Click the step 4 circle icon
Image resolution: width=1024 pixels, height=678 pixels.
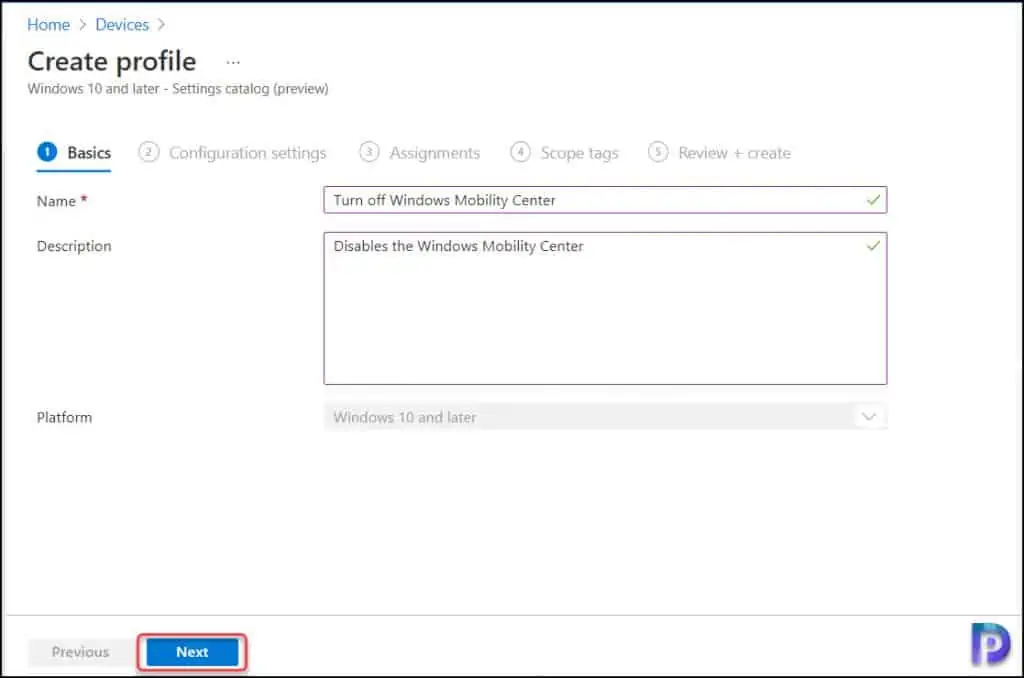tap(520, 152)
